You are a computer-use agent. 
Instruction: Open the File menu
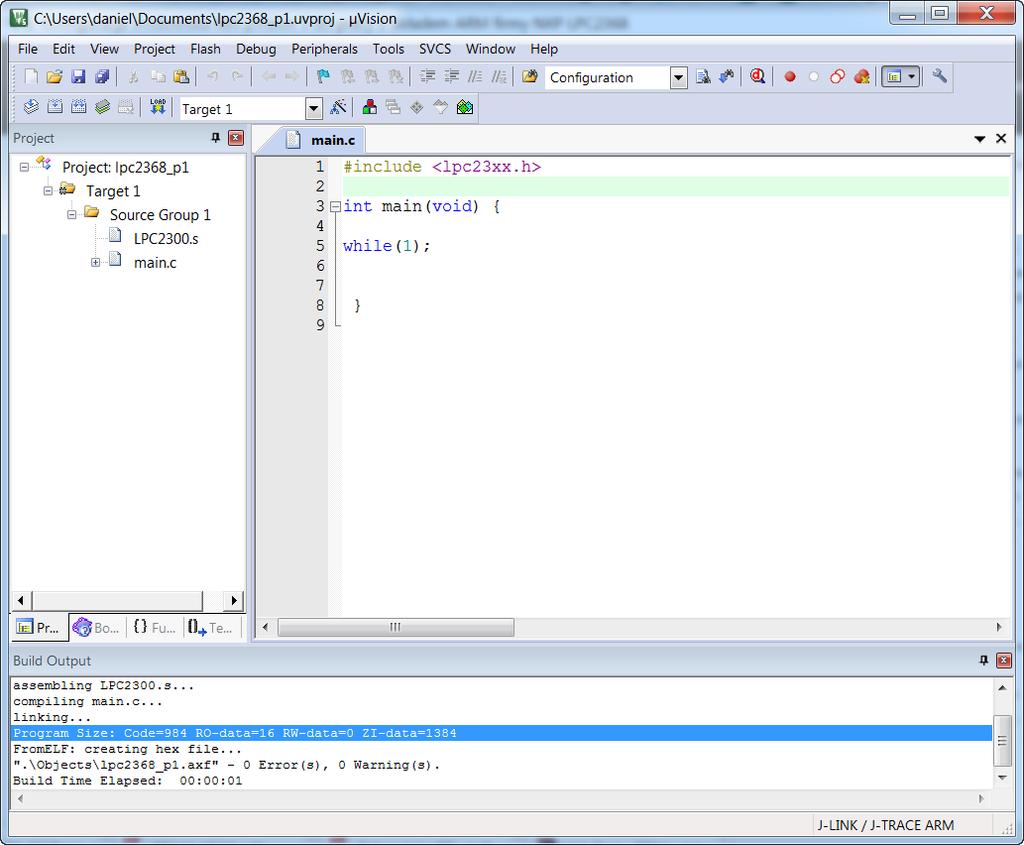pos(27,49)
